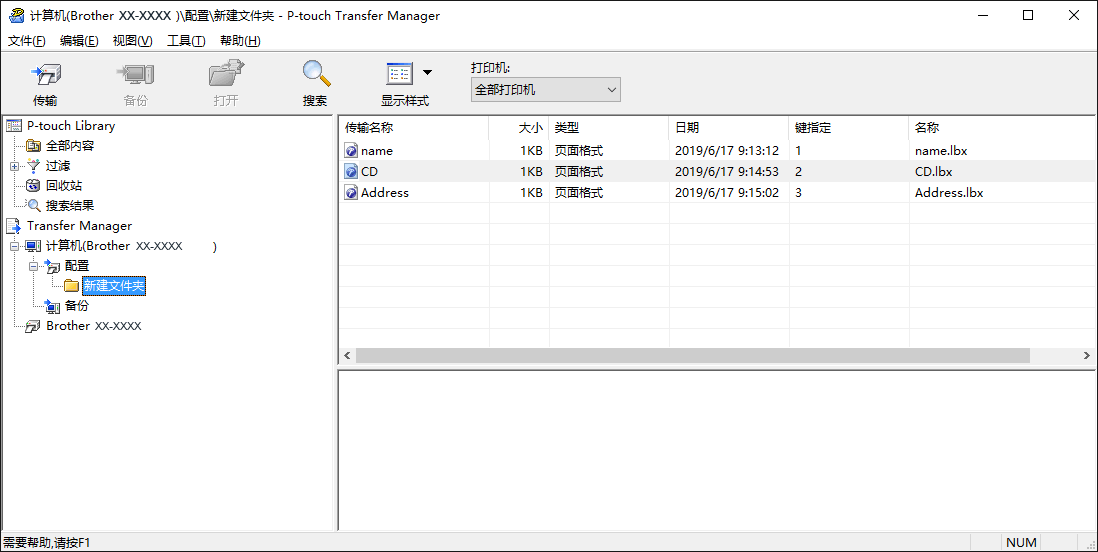Select Transfer Manager tree root
This screenshot has height=552, width=1098.
pyautogui.click(x=79, y=226)
